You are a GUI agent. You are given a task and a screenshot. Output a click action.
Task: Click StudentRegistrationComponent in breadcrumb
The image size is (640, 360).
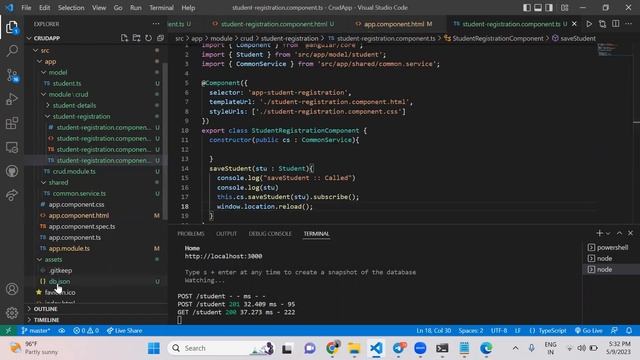coord(498,38)
